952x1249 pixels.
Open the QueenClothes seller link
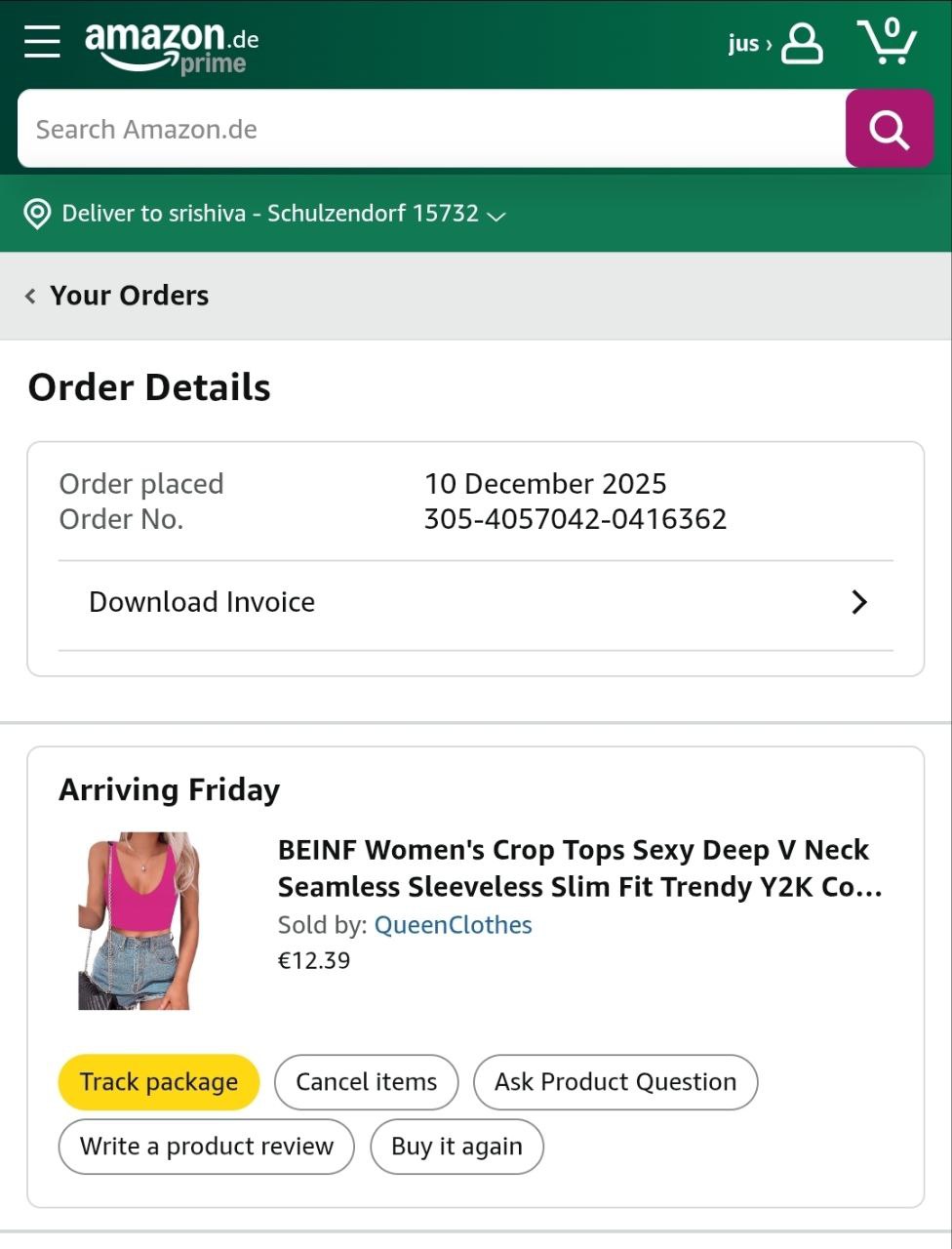tap(454, 925)
